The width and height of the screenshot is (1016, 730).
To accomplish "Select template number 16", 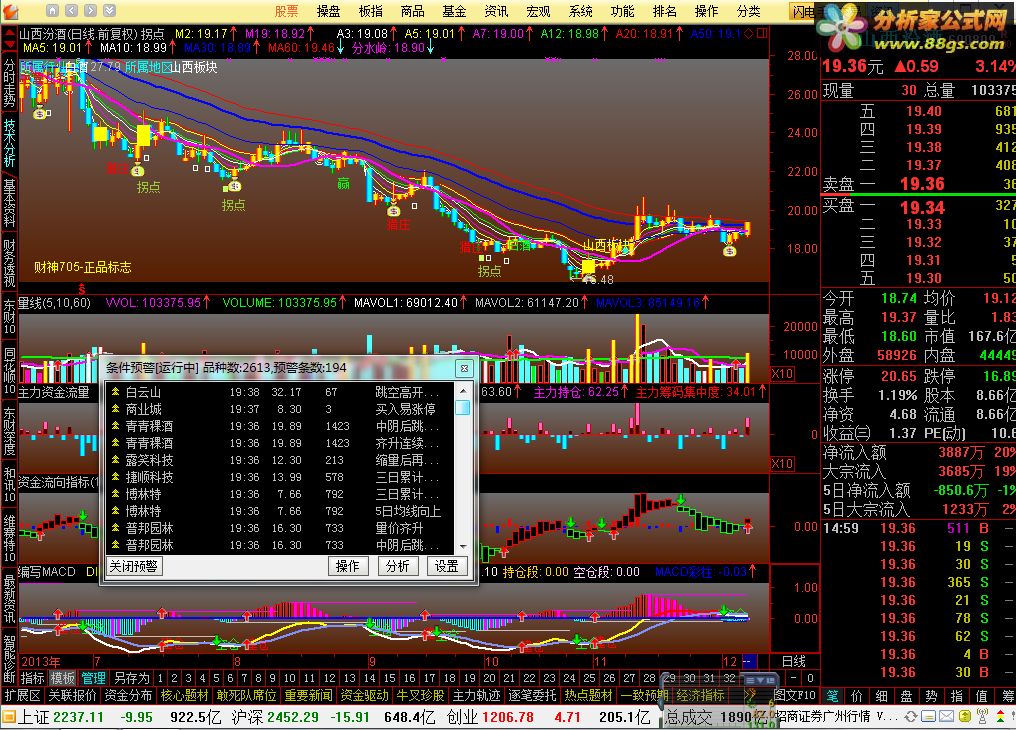I will point(410,678).
